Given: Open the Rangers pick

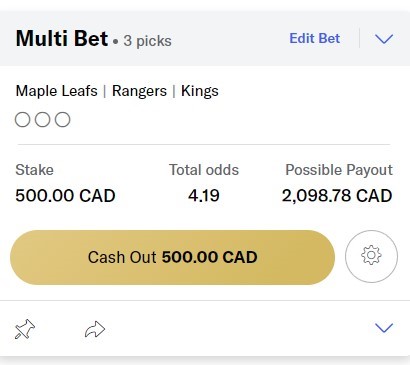Looking at the screenshot, I should pyautogui.click(x=139, y=91).
